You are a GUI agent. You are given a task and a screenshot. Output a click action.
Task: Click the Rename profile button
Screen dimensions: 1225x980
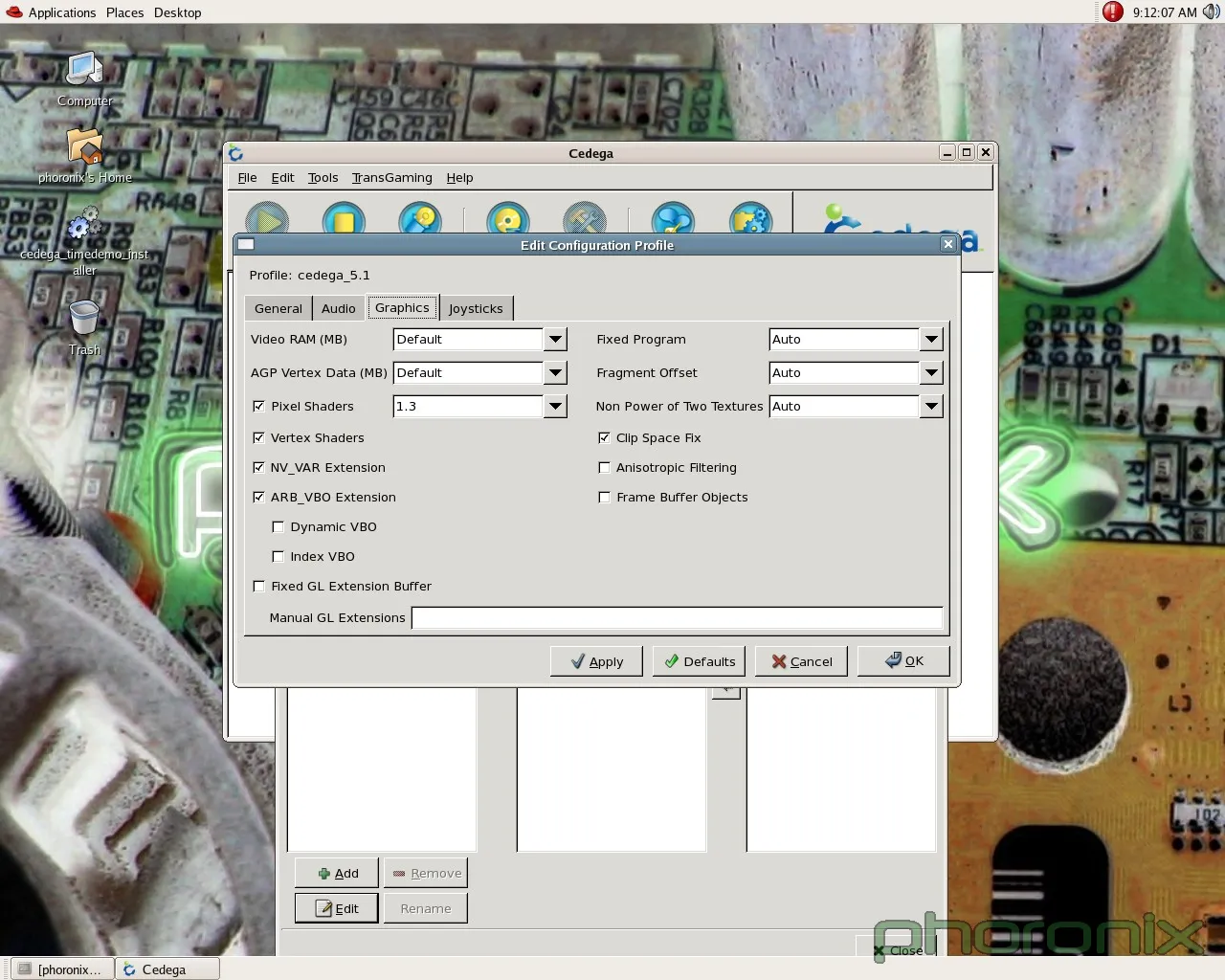pos(426,908)
